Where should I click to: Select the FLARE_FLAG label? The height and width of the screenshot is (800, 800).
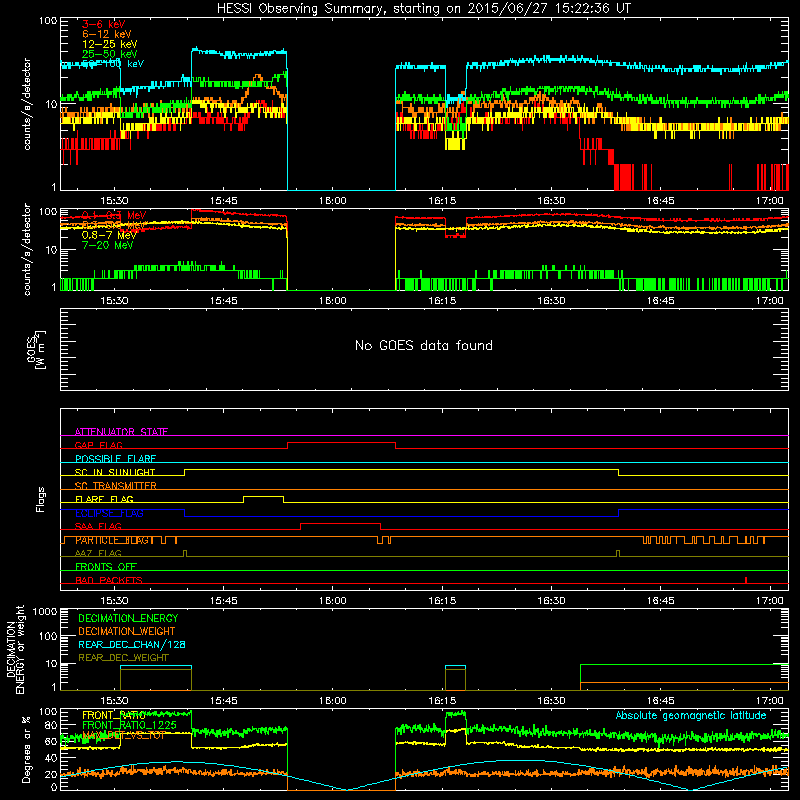[x=104, y=499]
